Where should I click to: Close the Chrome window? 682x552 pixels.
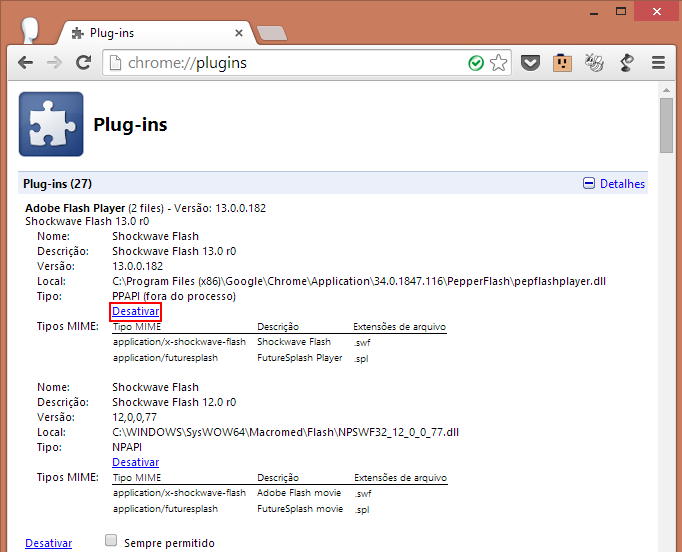[657, 11]
